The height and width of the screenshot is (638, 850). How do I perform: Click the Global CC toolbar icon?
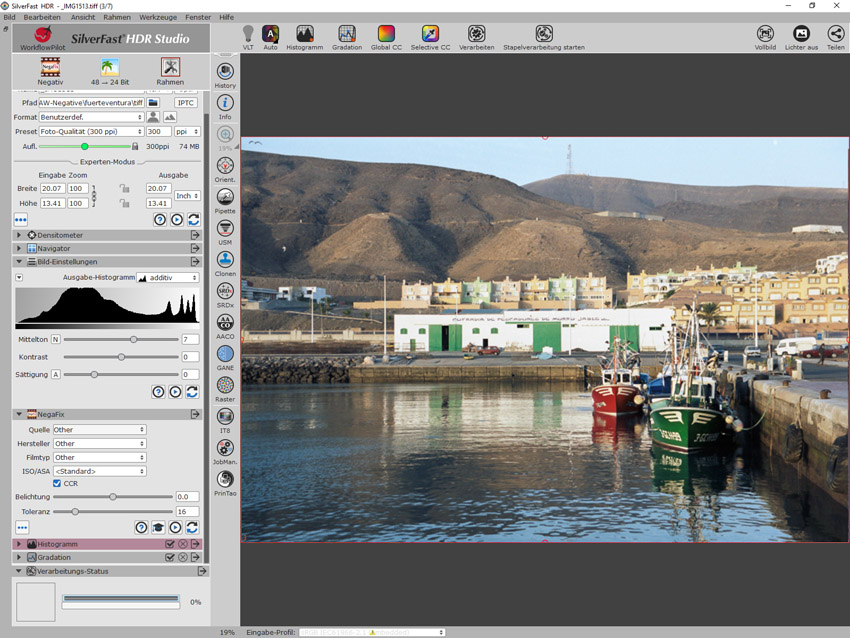386,34
